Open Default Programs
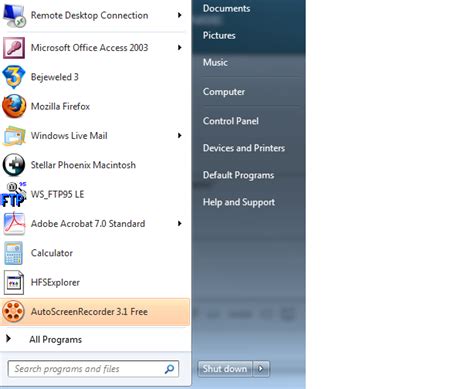Screen dimensions: 474x389 point(238,175)
